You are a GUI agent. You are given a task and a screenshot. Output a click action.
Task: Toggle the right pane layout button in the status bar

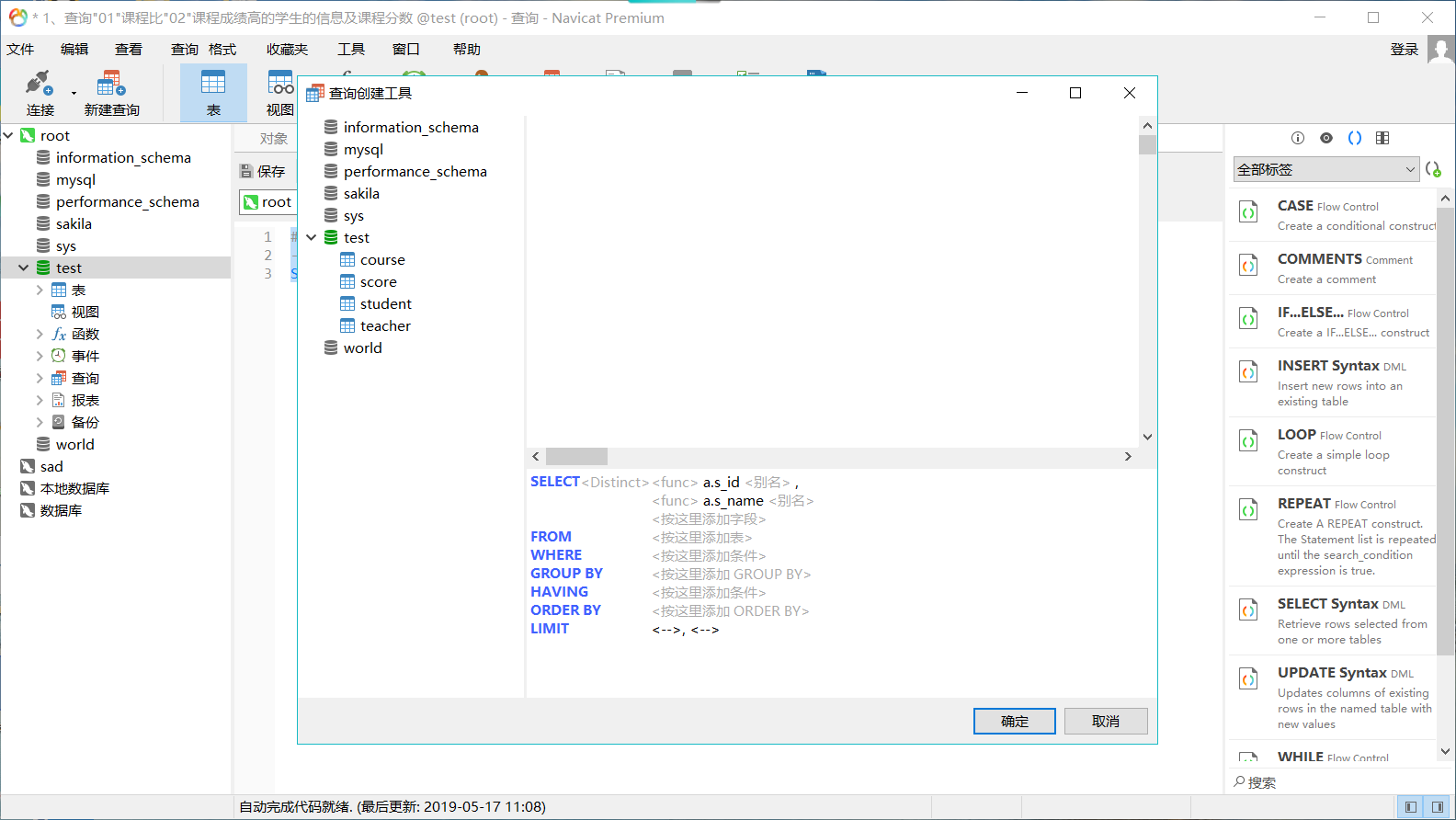(1437, 807)
